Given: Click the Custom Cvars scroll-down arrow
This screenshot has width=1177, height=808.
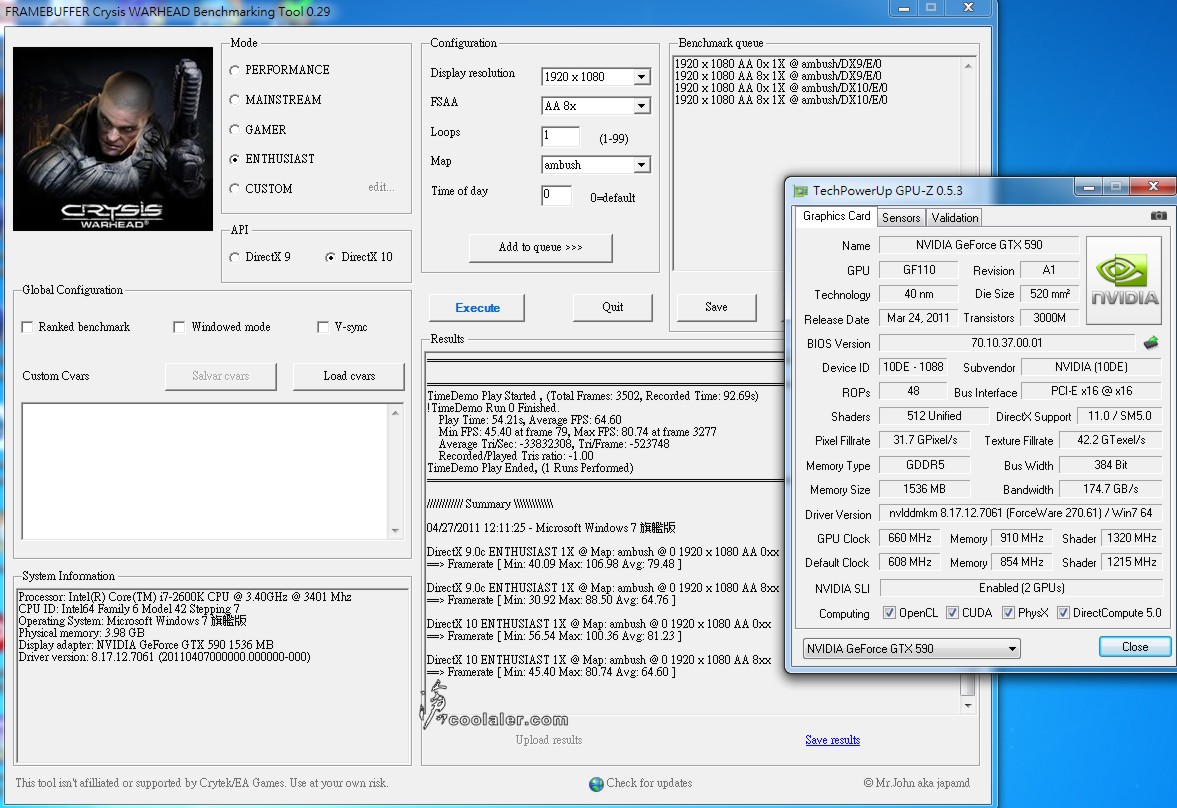Looking at the screenshot, I should click(x=396, y=531).
